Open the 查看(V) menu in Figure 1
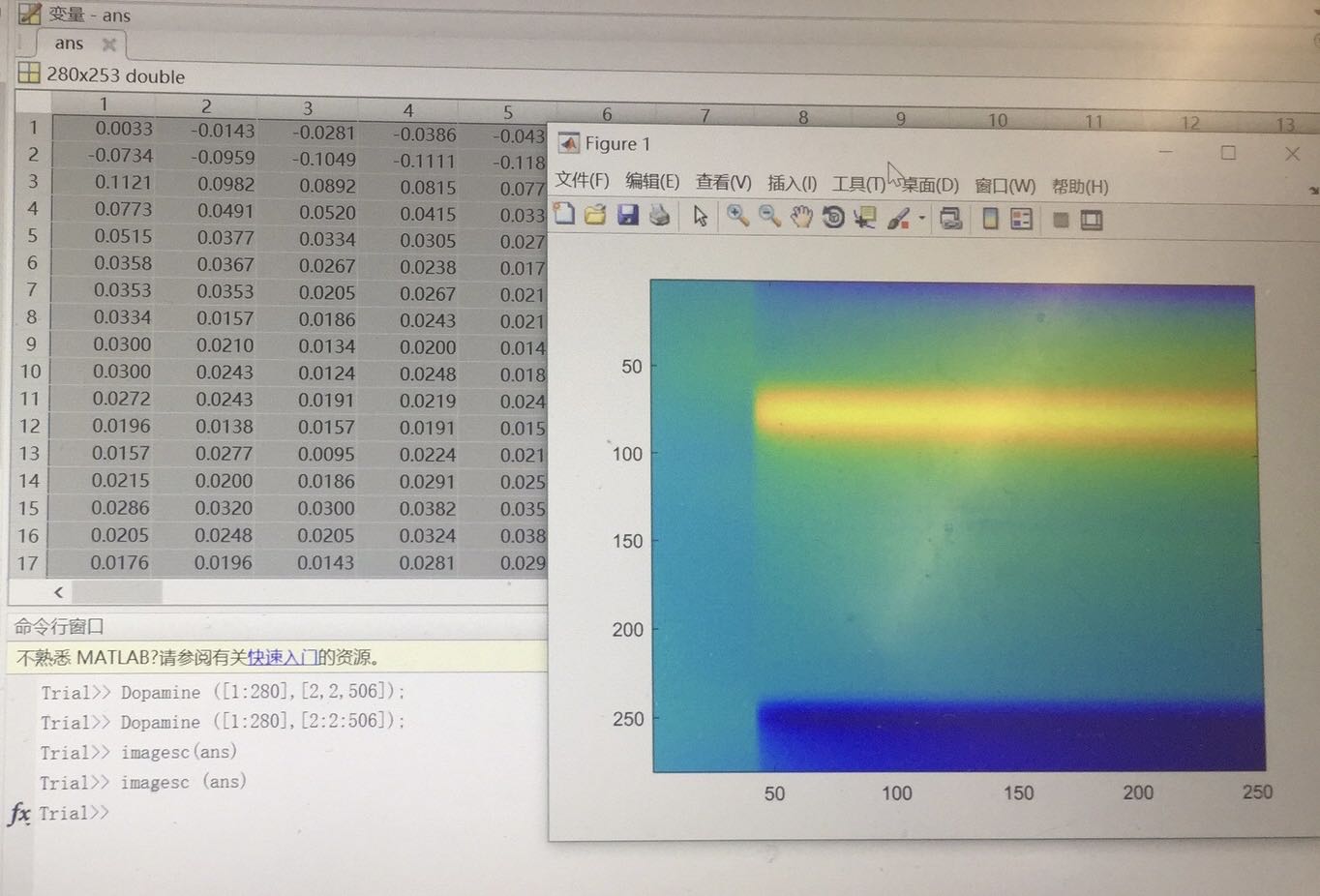Viewport: 1320px width, 896px height. [x=723, y=183]
